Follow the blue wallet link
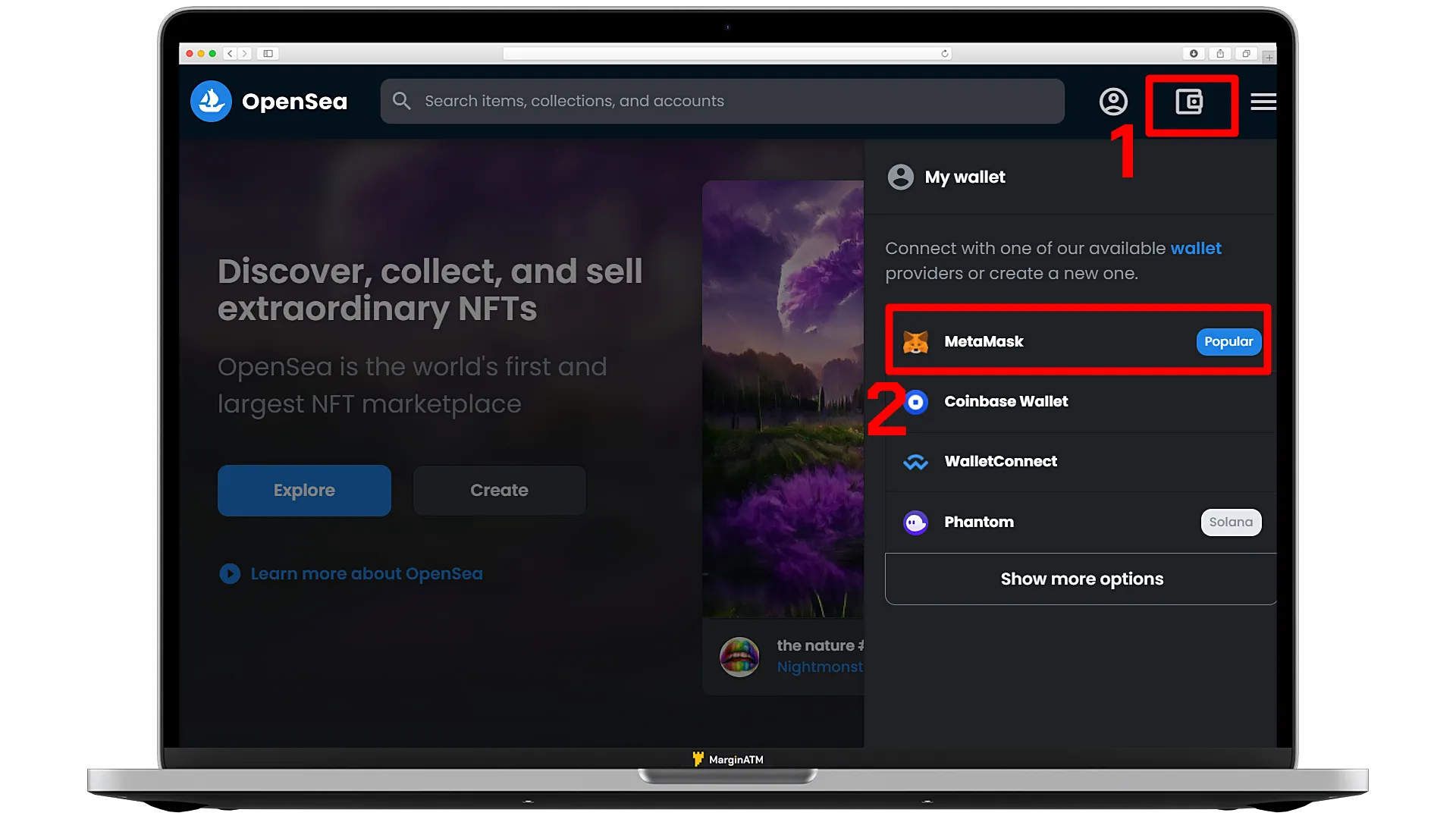The image size is (1456, 819). click(x=1196, y=249)
